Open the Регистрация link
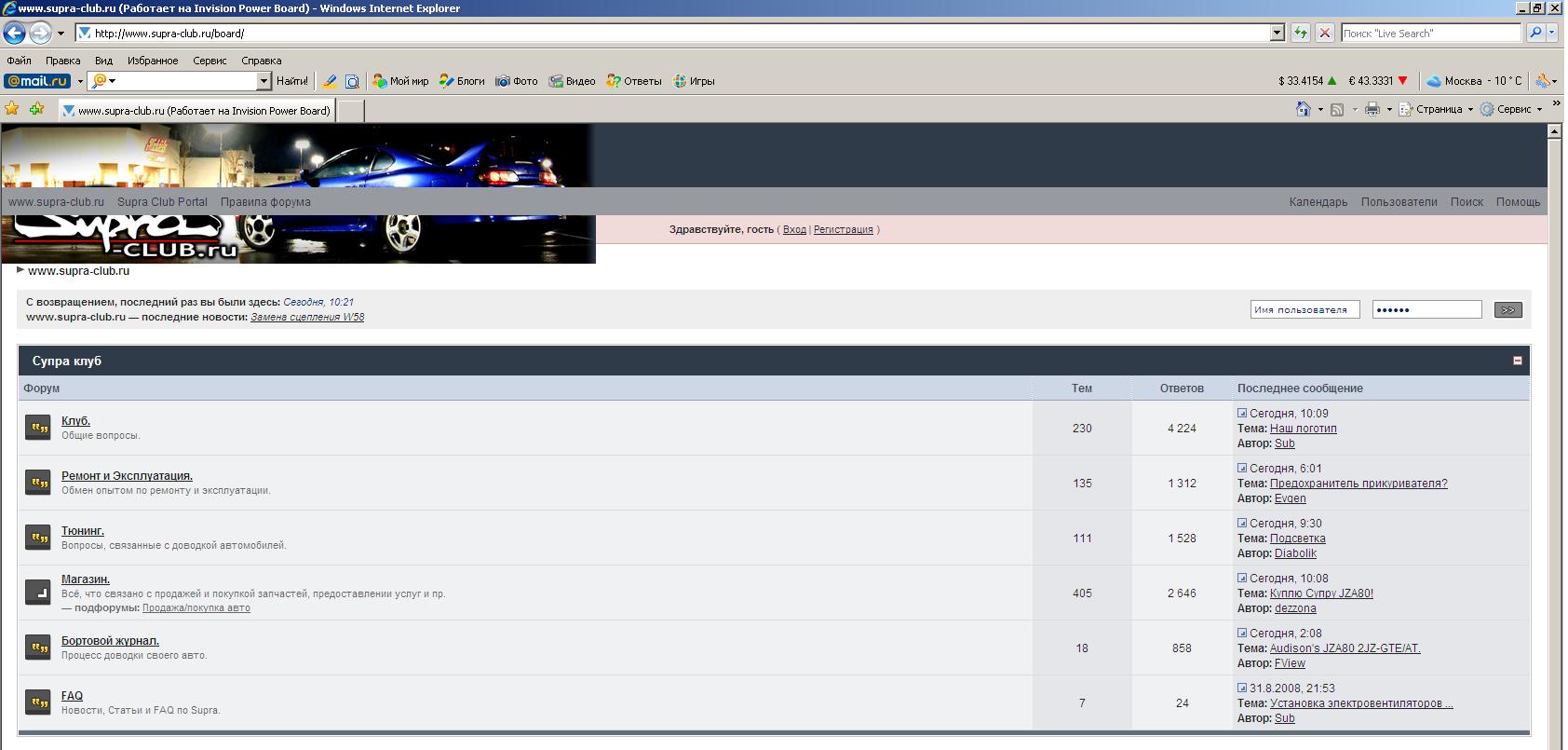Image resolution: width=1568 pixels, height=750 pixels. coord(843,229)
